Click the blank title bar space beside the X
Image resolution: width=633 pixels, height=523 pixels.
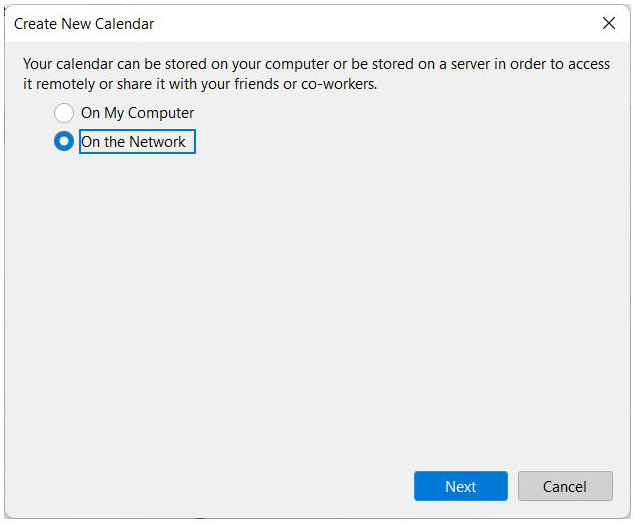point(375,24)
